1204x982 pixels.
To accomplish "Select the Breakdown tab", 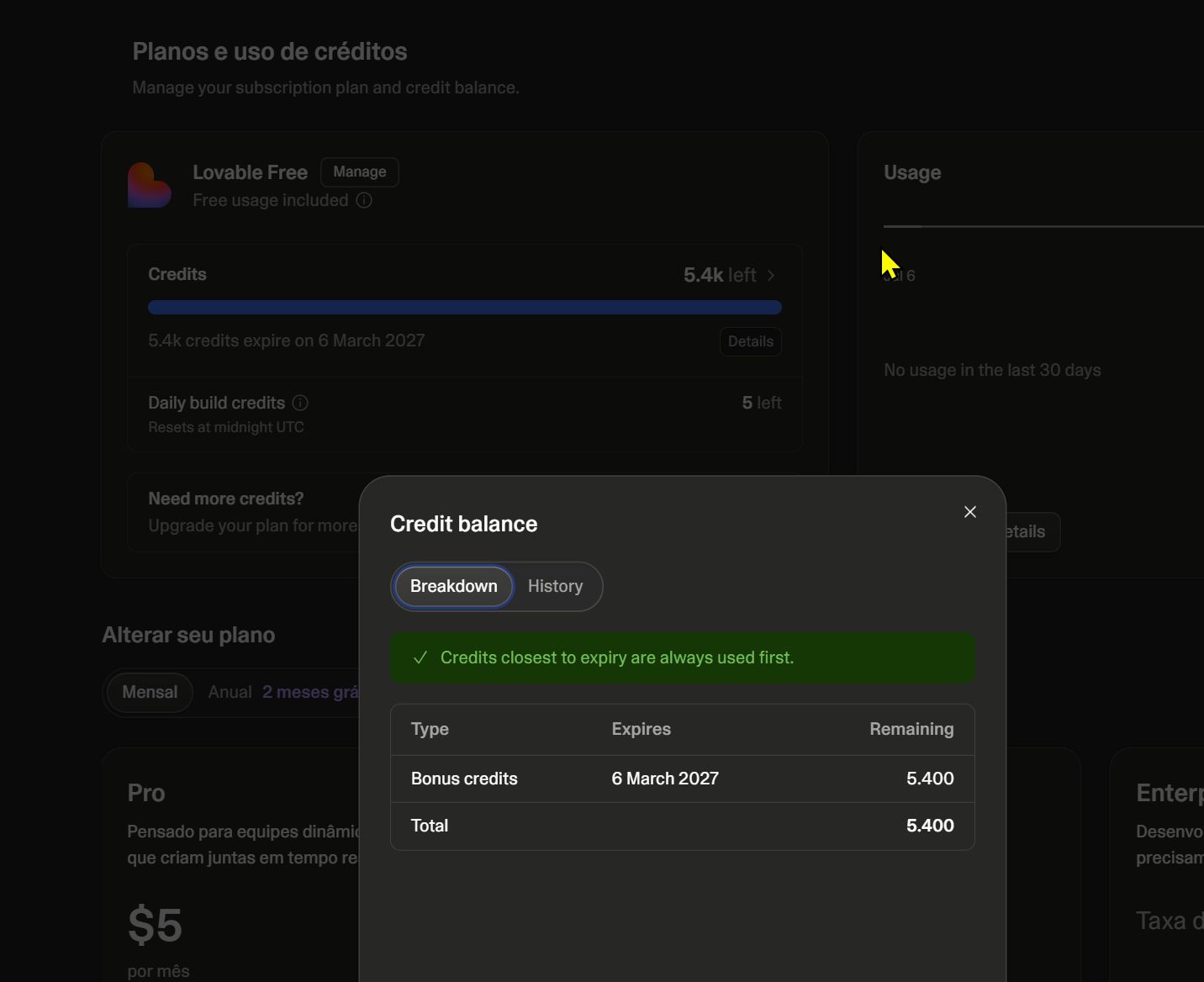I will click(x=453, y=586).
